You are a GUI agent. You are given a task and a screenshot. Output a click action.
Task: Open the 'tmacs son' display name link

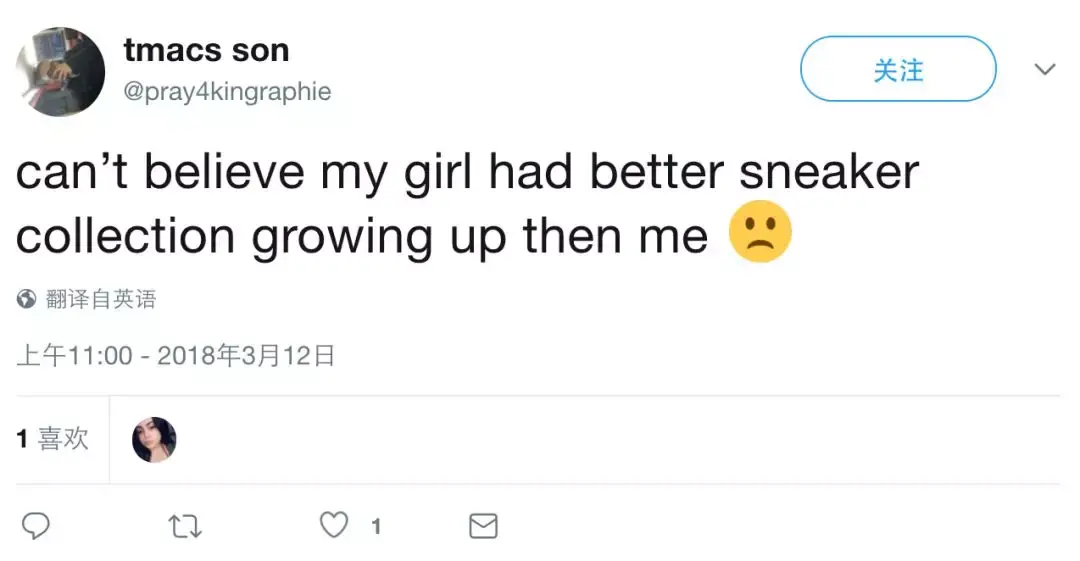206,50
